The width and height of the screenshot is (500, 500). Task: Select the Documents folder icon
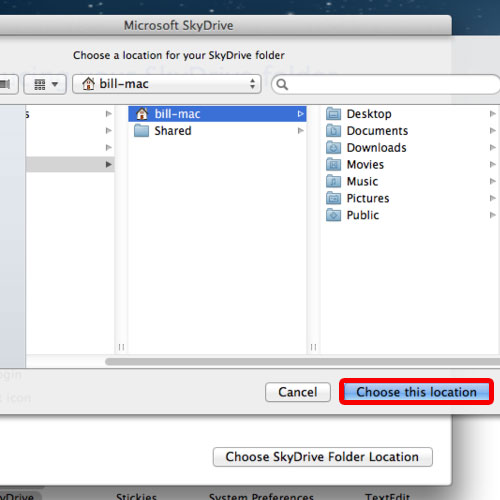click(333, 131)
